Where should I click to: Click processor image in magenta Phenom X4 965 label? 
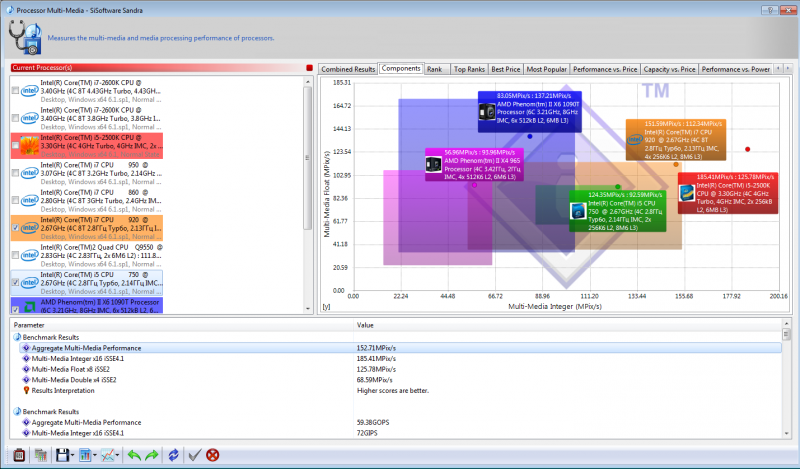[433, 164]
